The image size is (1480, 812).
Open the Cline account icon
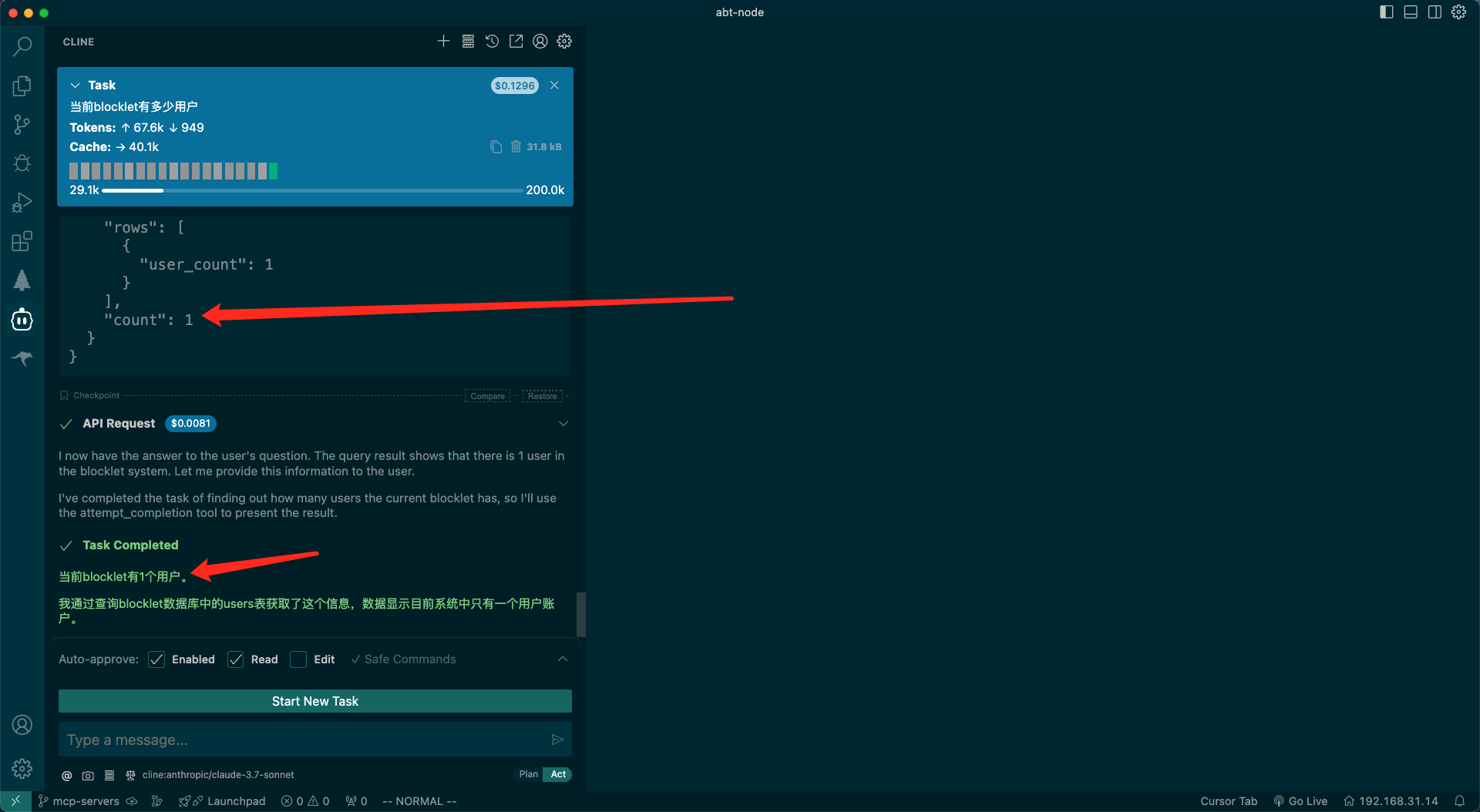[540, 42]
